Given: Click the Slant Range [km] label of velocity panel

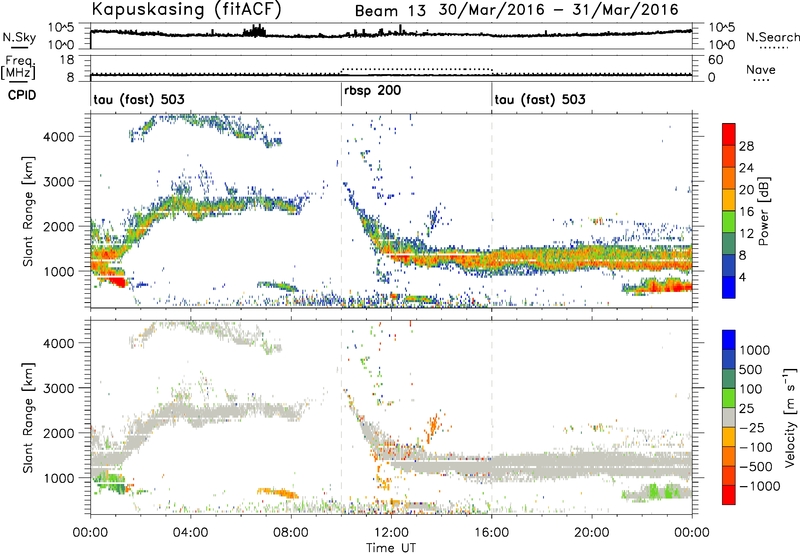Looking at the screenshot, I should pos(28,417).
